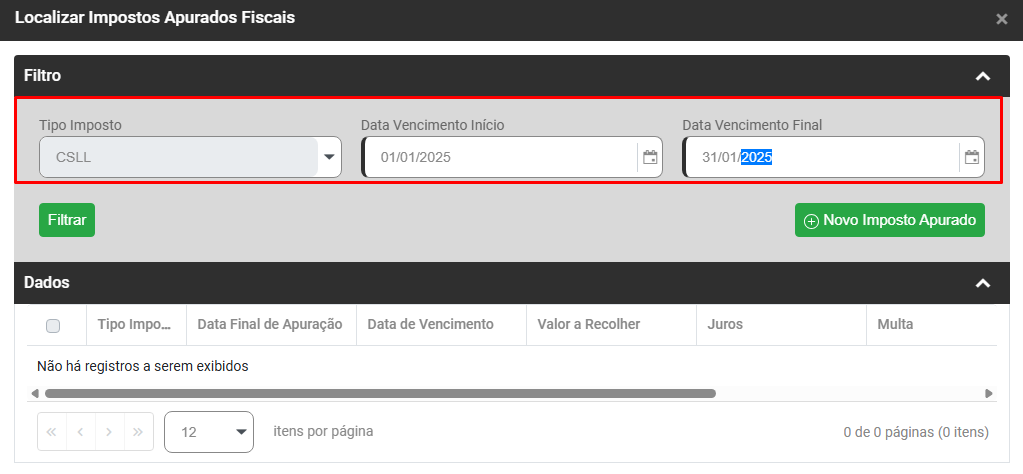Go to last page of results
The image size is (1023, 474).
[x=139, y=432]
